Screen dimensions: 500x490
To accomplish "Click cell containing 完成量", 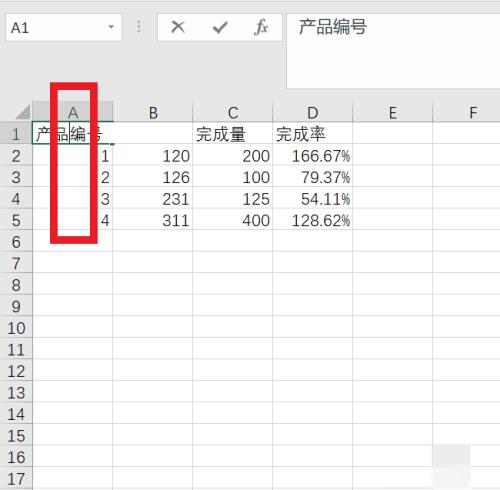I will (x=233, y=133).
